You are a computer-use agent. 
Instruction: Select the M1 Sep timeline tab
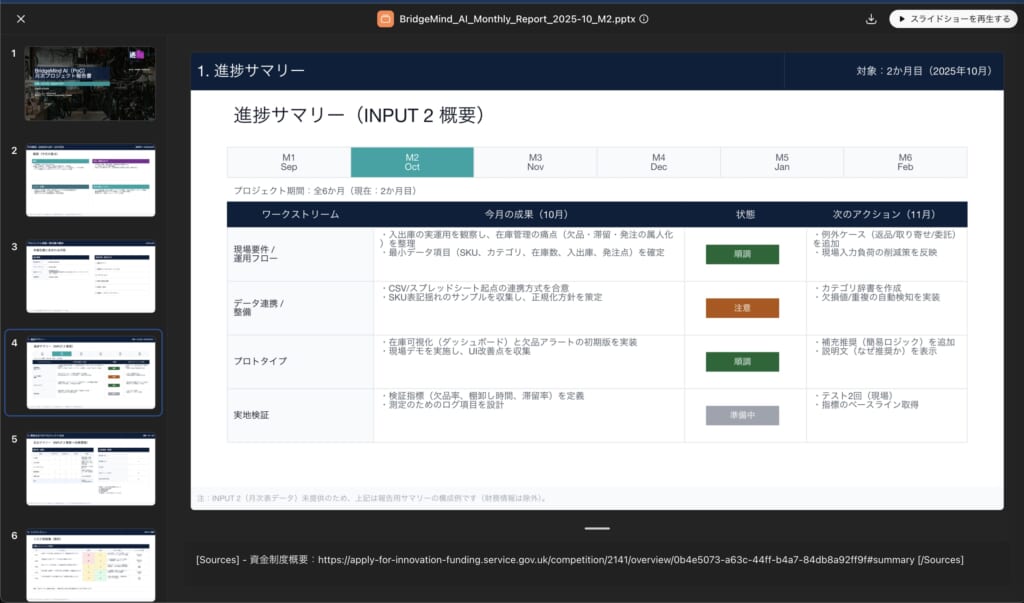coord(288,161)
